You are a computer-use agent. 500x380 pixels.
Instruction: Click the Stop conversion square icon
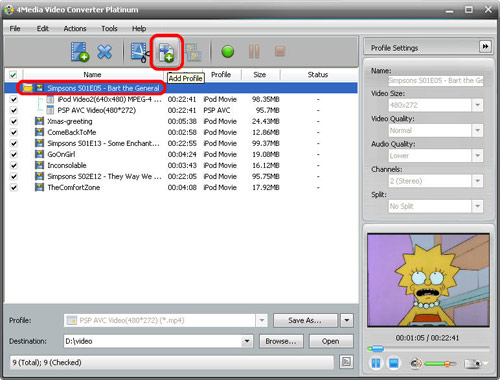280,51
